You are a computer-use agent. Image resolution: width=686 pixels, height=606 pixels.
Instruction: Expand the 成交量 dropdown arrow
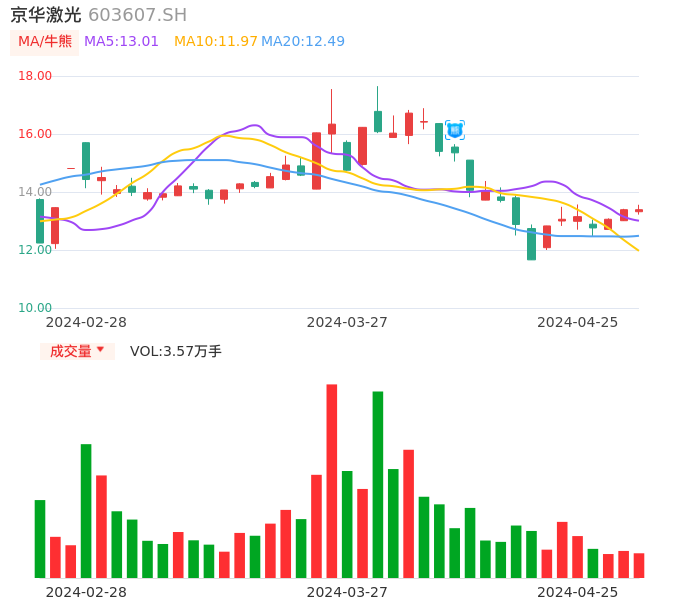tap(100, 350)
